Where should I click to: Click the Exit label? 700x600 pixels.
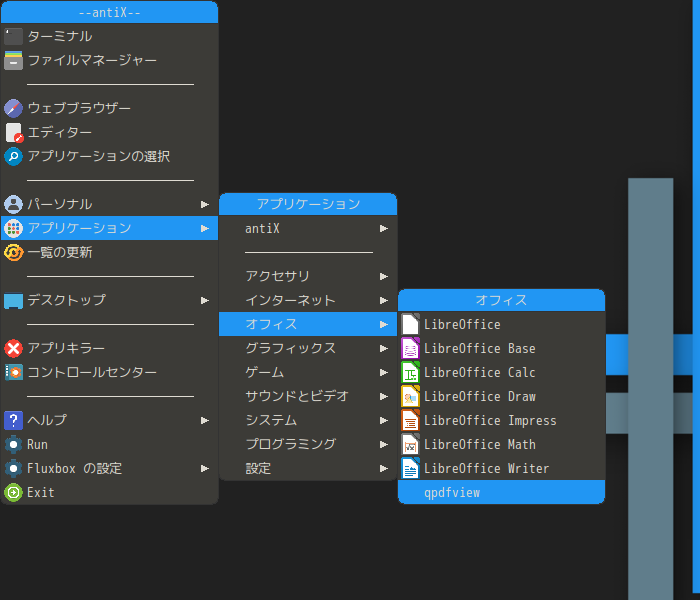[41, 492]
